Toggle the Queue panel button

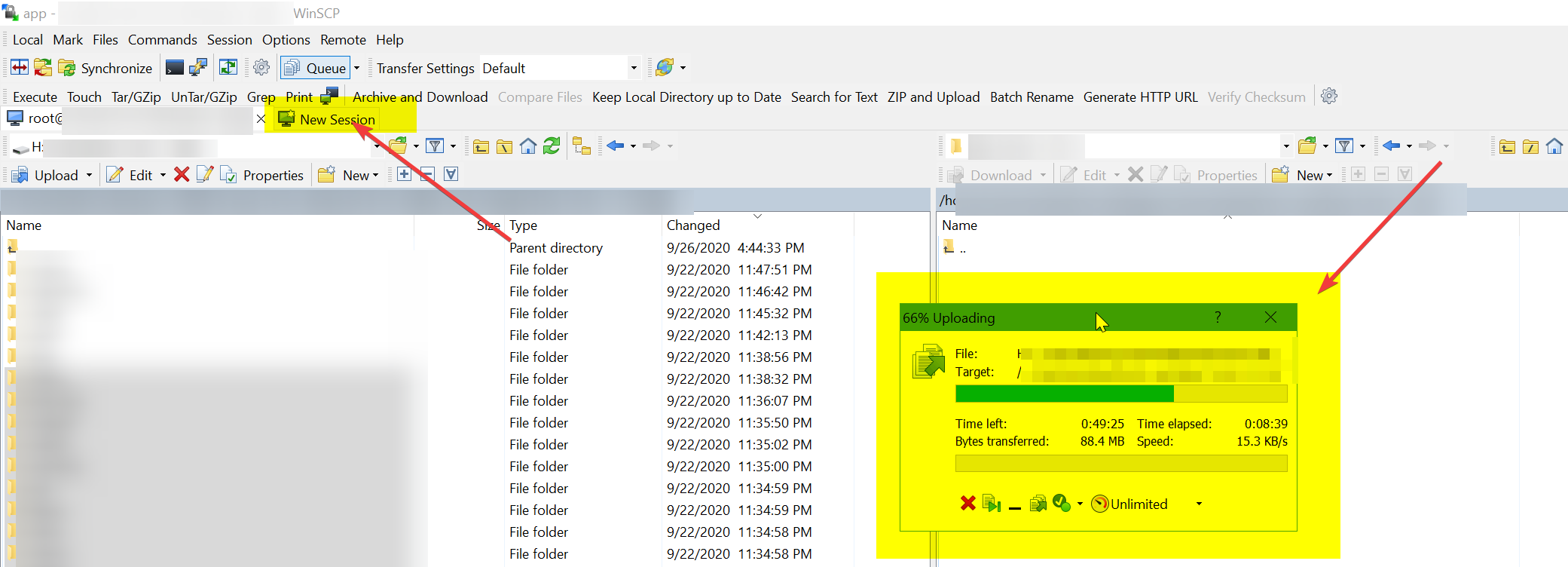(316, 68)
